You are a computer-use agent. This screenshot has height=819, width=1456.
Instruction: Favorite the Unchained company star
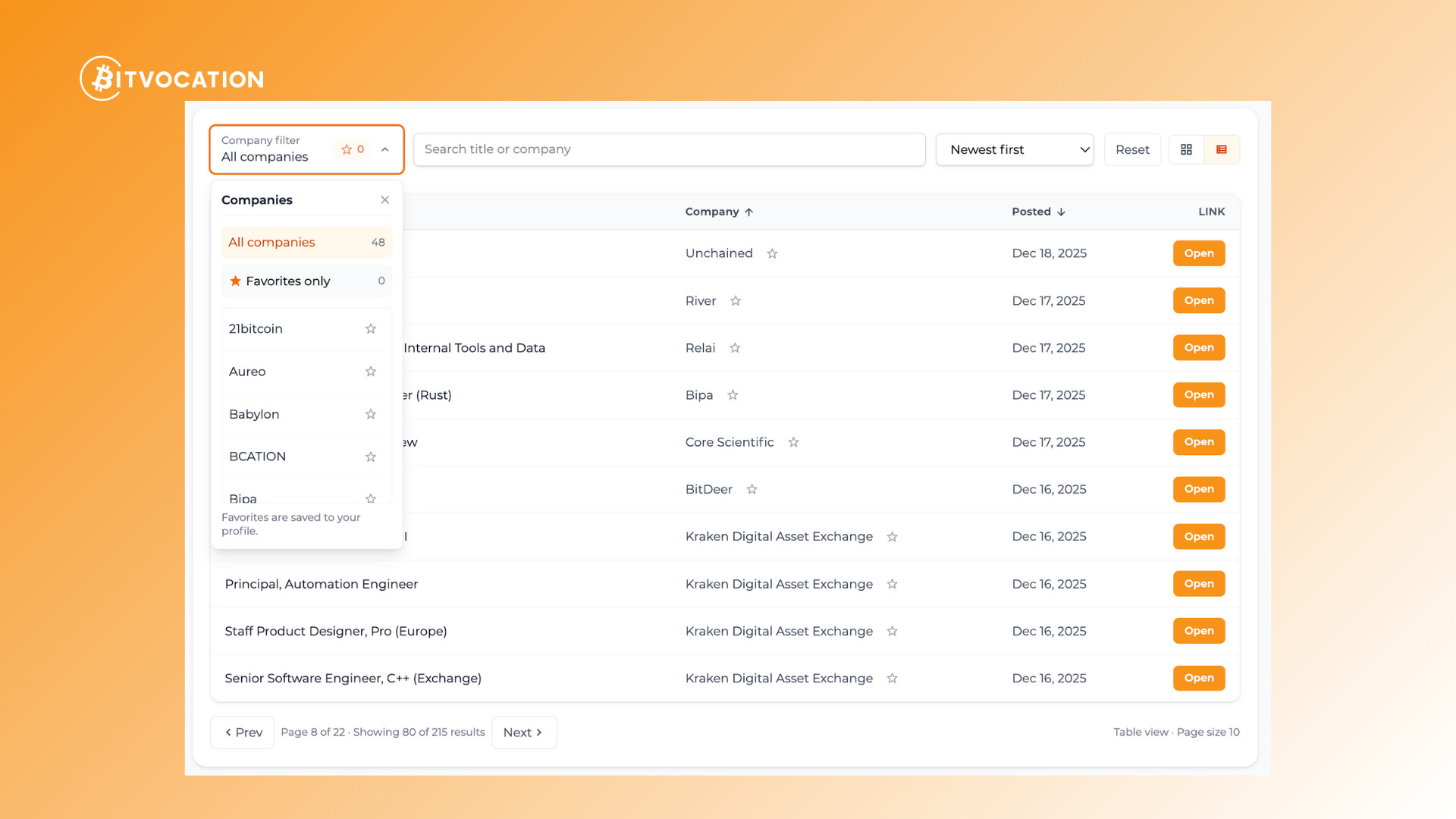(772, 253)
